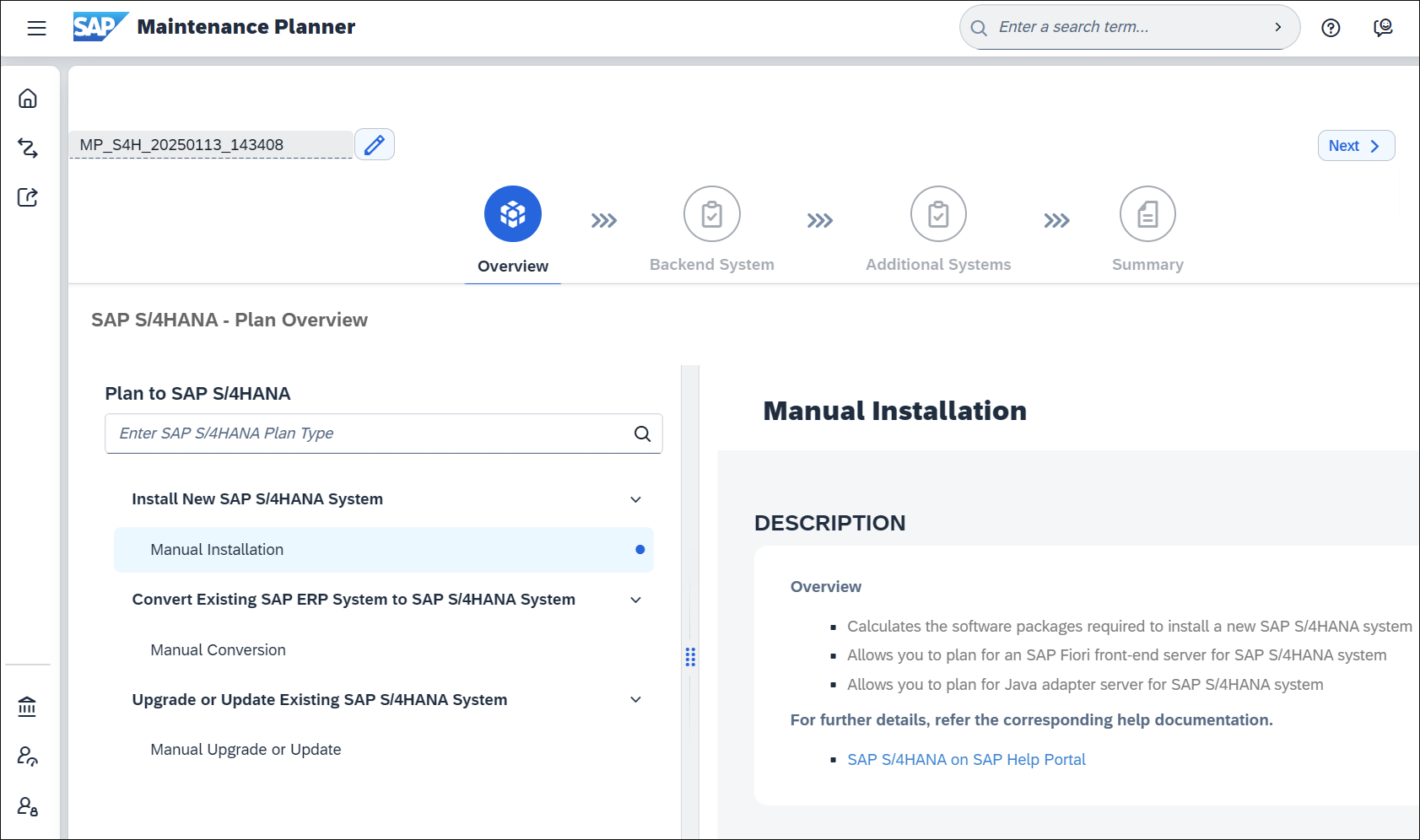Open the user headset icon in sidebar
The image size is (1420, 840).
pos(27,756)
